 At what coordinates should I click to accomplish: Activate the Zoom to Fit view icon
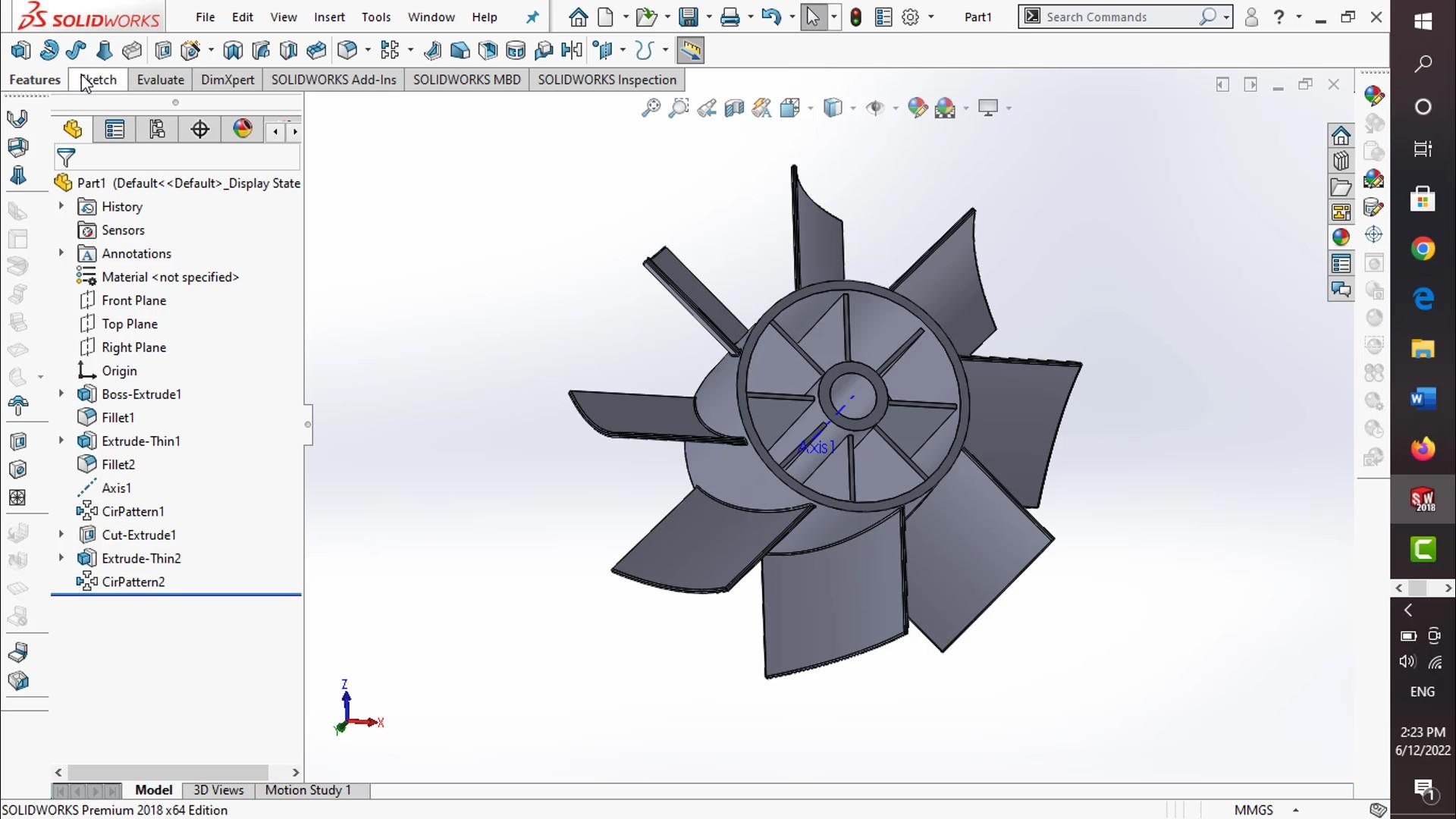[652, 108]
